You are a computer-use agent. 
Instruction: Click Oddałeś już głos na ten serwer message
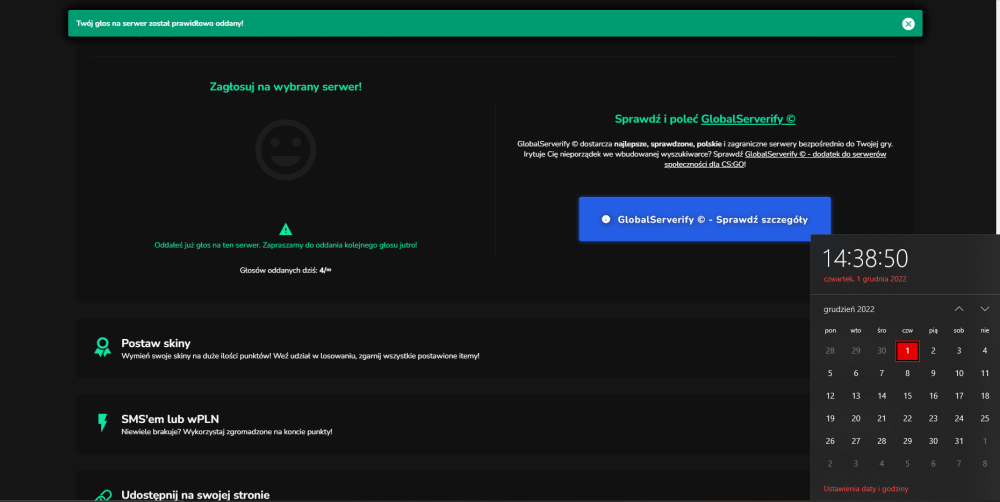286,245
